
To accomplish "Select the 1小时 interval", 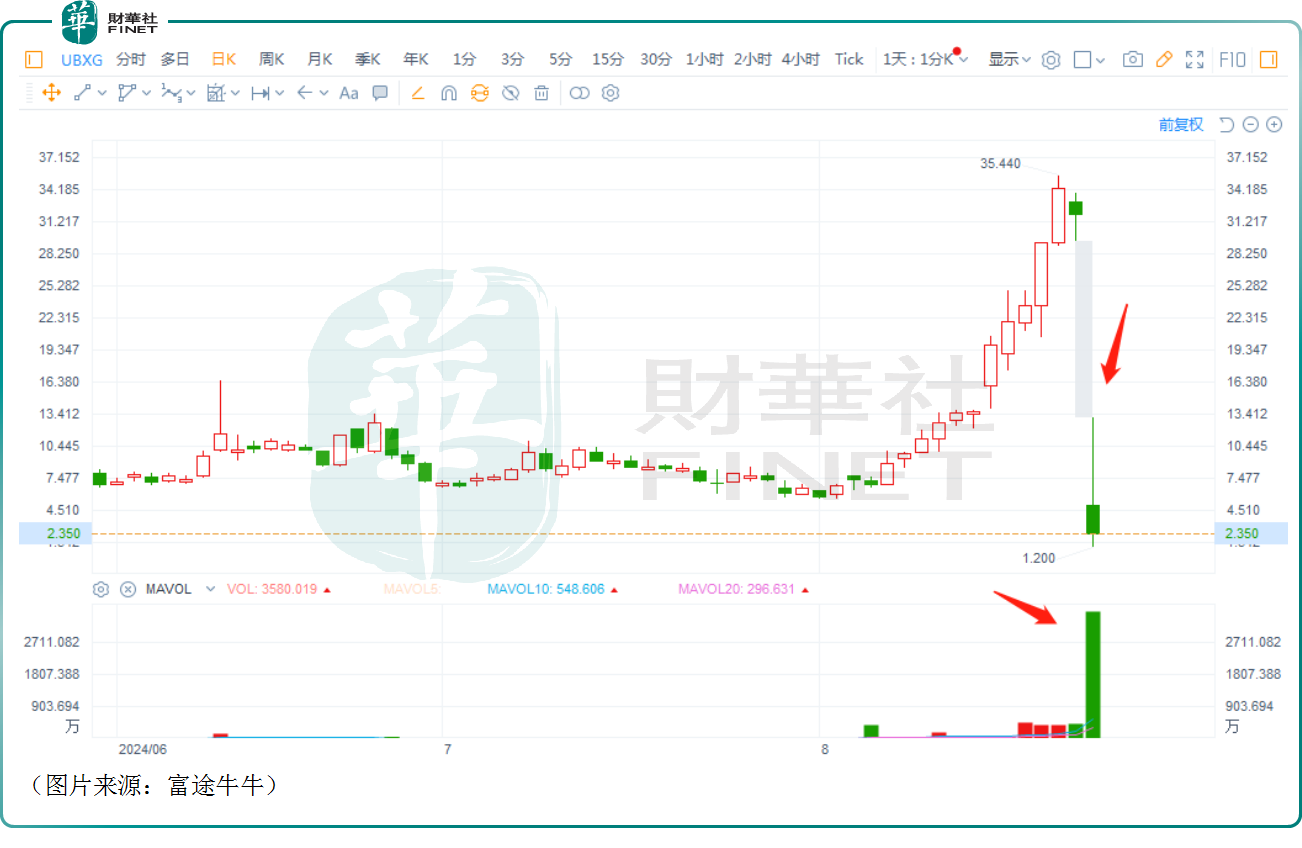I will click(704, 59).
